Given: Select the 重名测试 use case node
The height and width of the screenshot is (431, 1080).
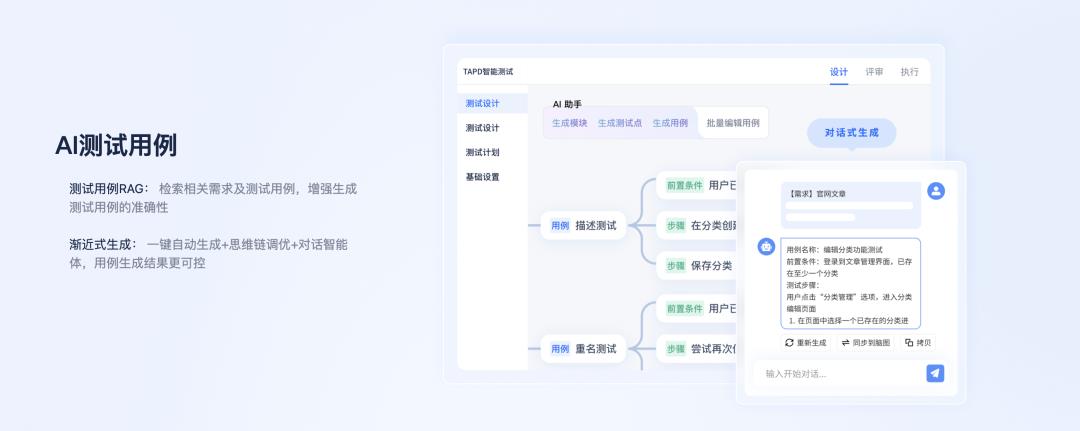Looking at the screenshot, I should click(x=583, y=349).
